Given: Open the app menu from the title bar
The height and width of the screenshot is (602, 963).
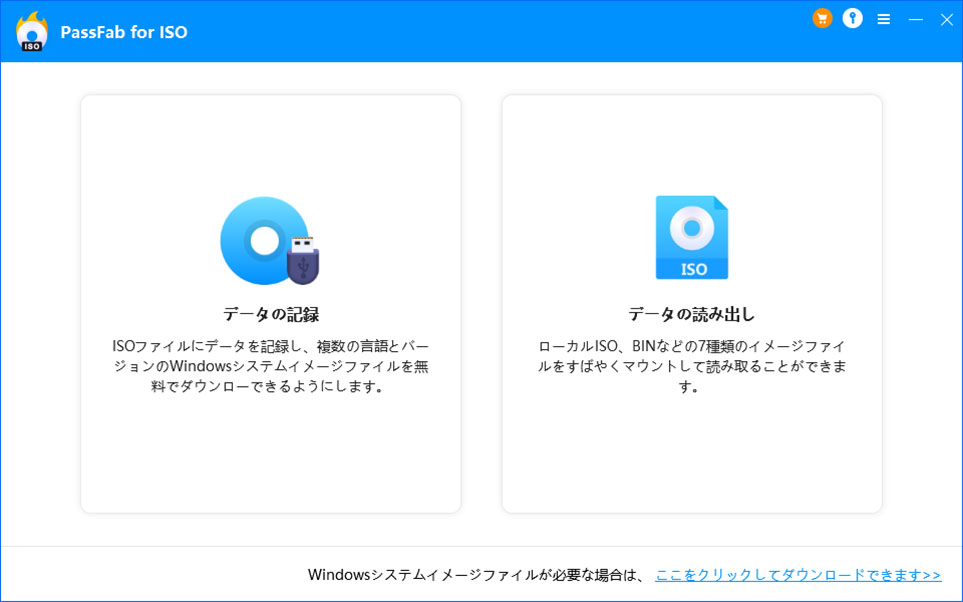Looking at the screenshot, I should 883,18.
